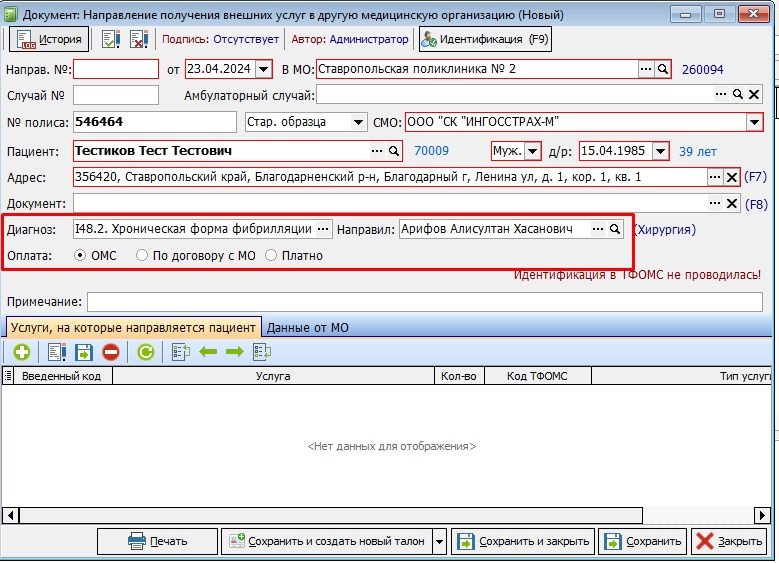The width and height of the screenshot is (779, 563).
Task: Click the green left arrow icon
Action: pyautogui.click(x=208, y=352)
